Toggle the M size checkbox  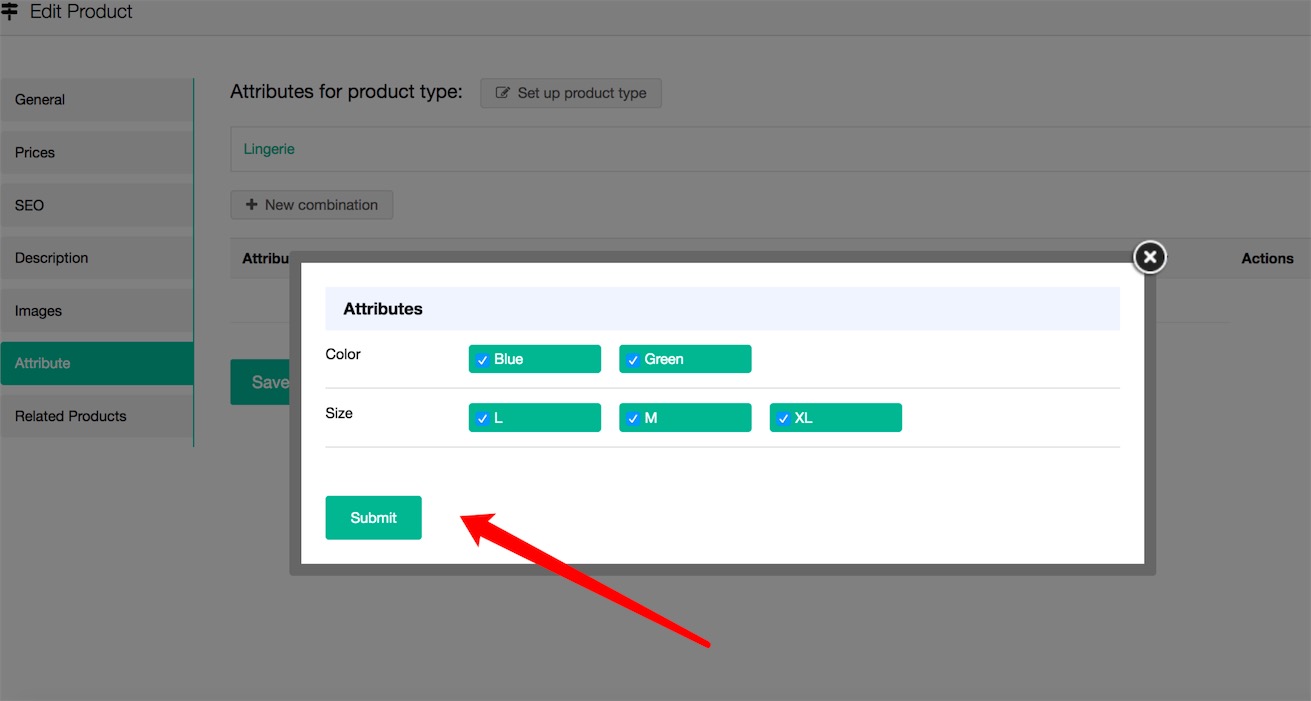(x=633, y=419)
